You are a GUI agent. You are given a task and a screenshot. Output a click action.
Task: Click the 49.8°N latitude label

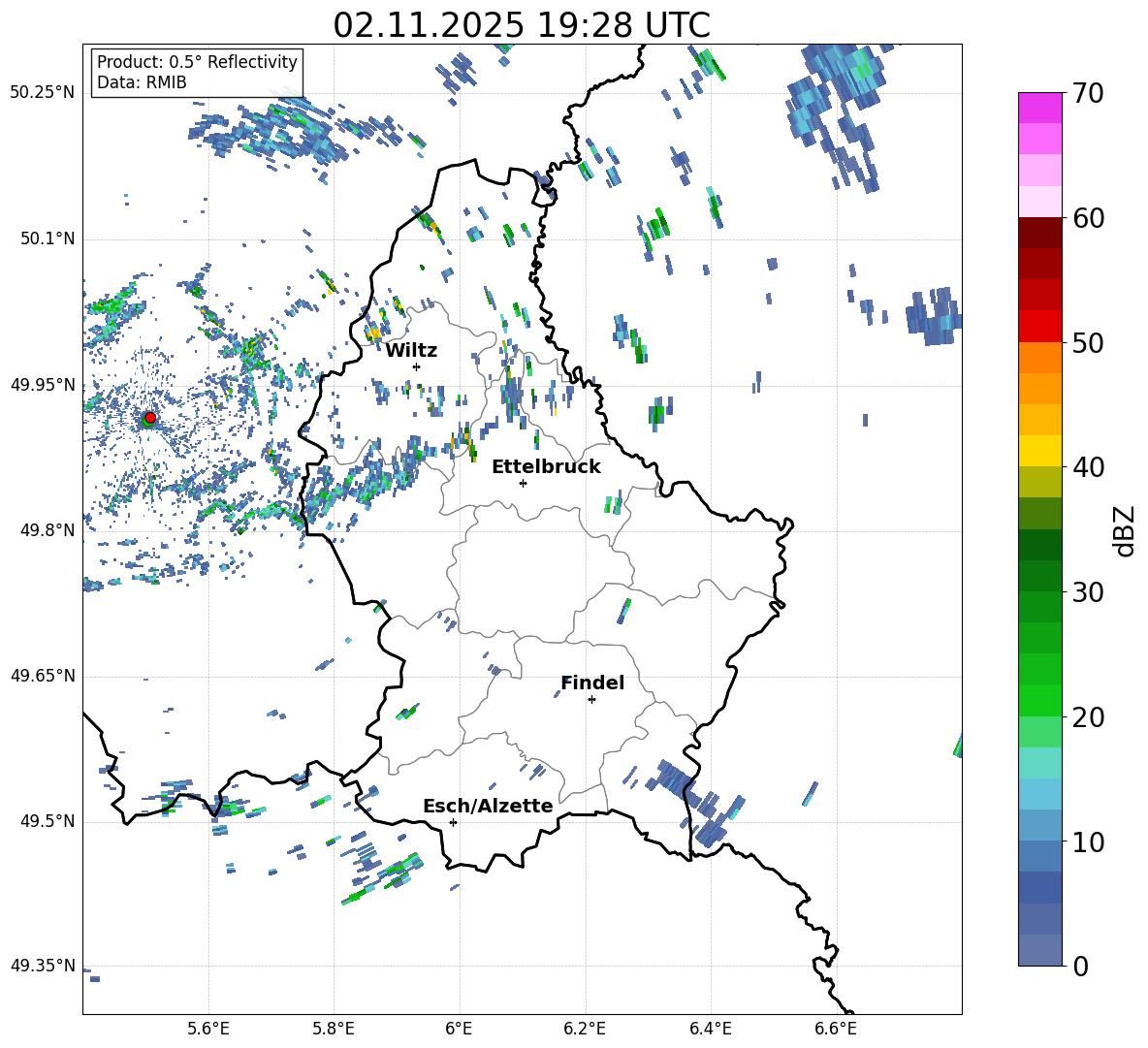click(47, 530)
